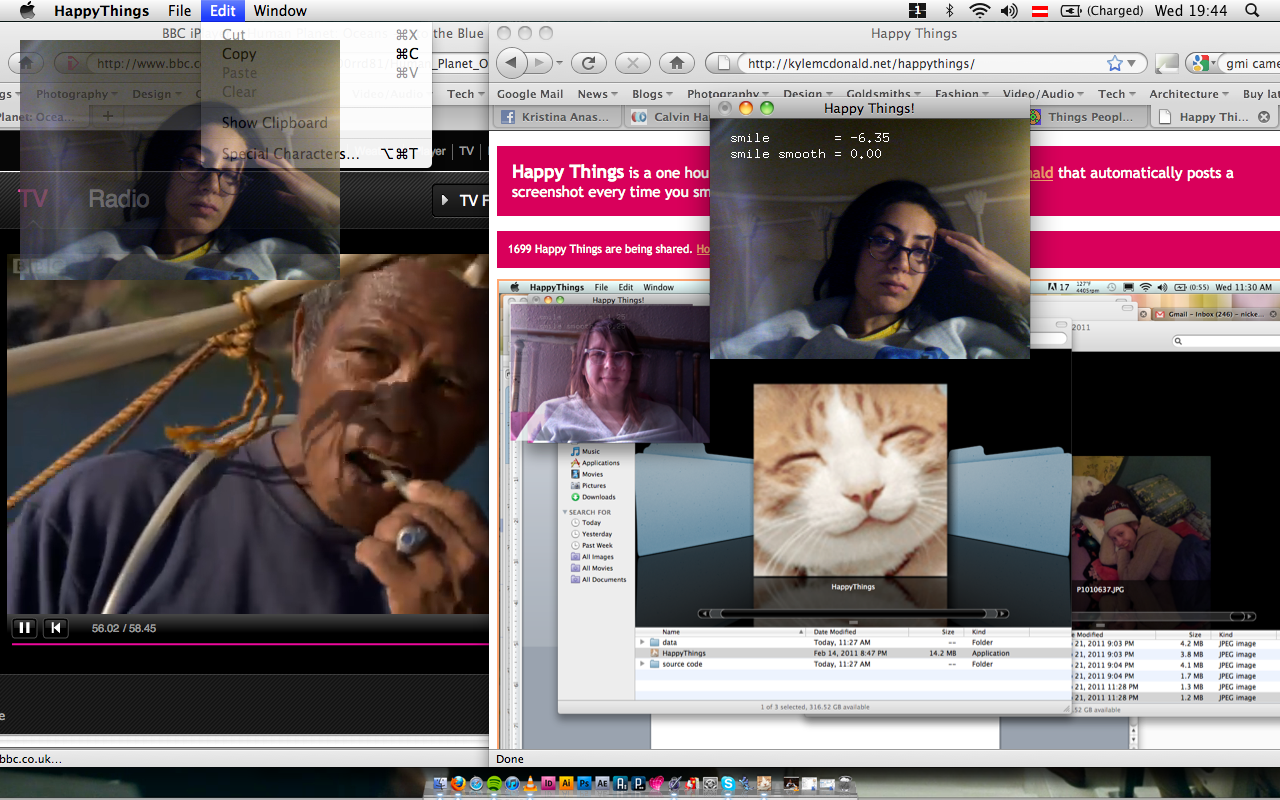Open the Google Mail bookmark
Image resolution: width=1280 pixels, height=800 pixels.
click(x=530, y=94)
